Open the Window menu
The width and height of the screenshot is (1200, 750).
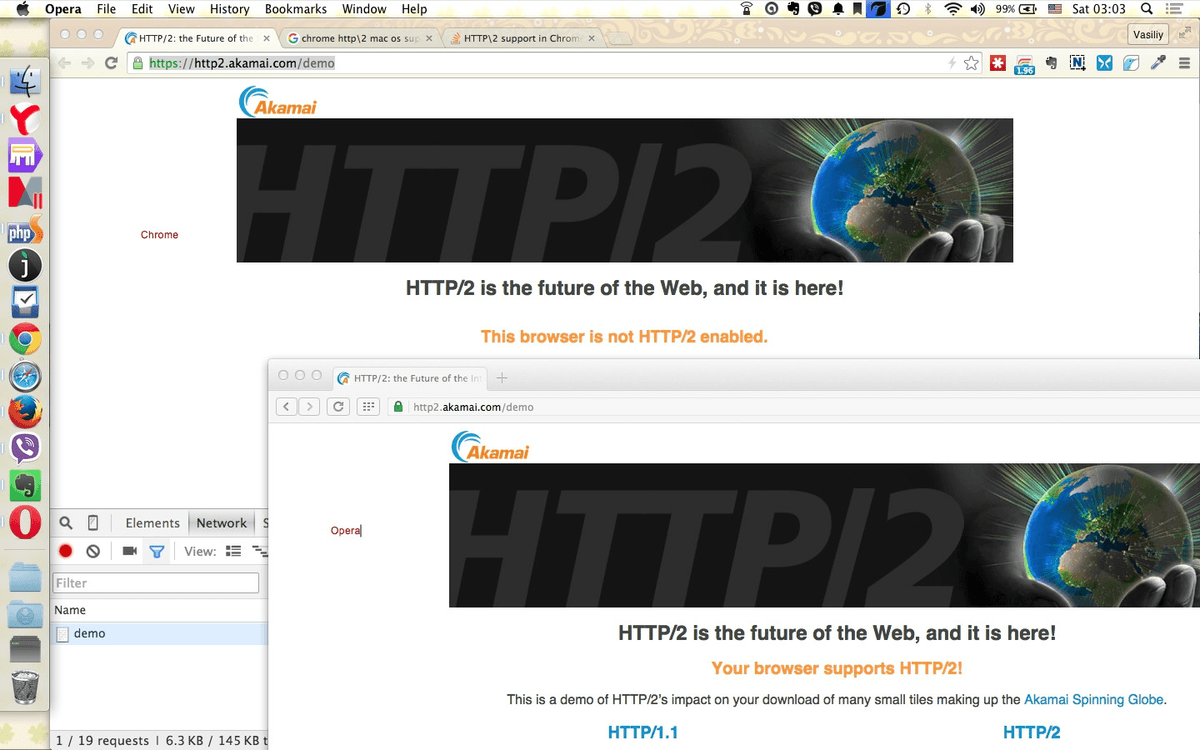coord(364,9)
